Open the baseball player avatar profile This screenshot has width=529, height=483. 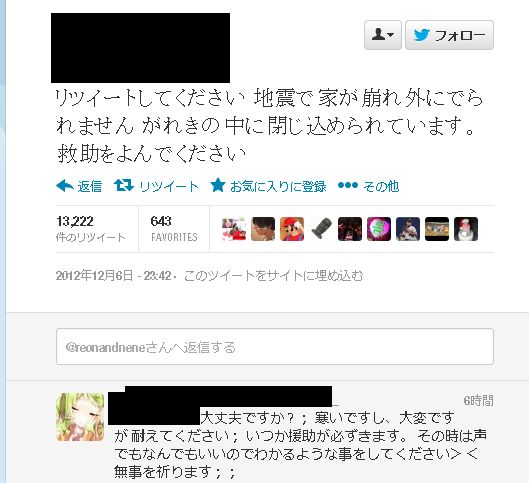coord(408,229)
